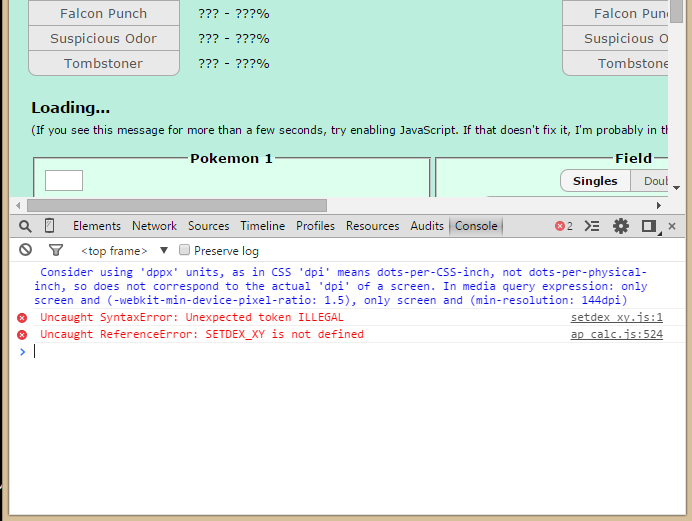The height and width of the screenshot is (521, 692).
Task: Select the Singles format option
Action: (x=594, y=181)
